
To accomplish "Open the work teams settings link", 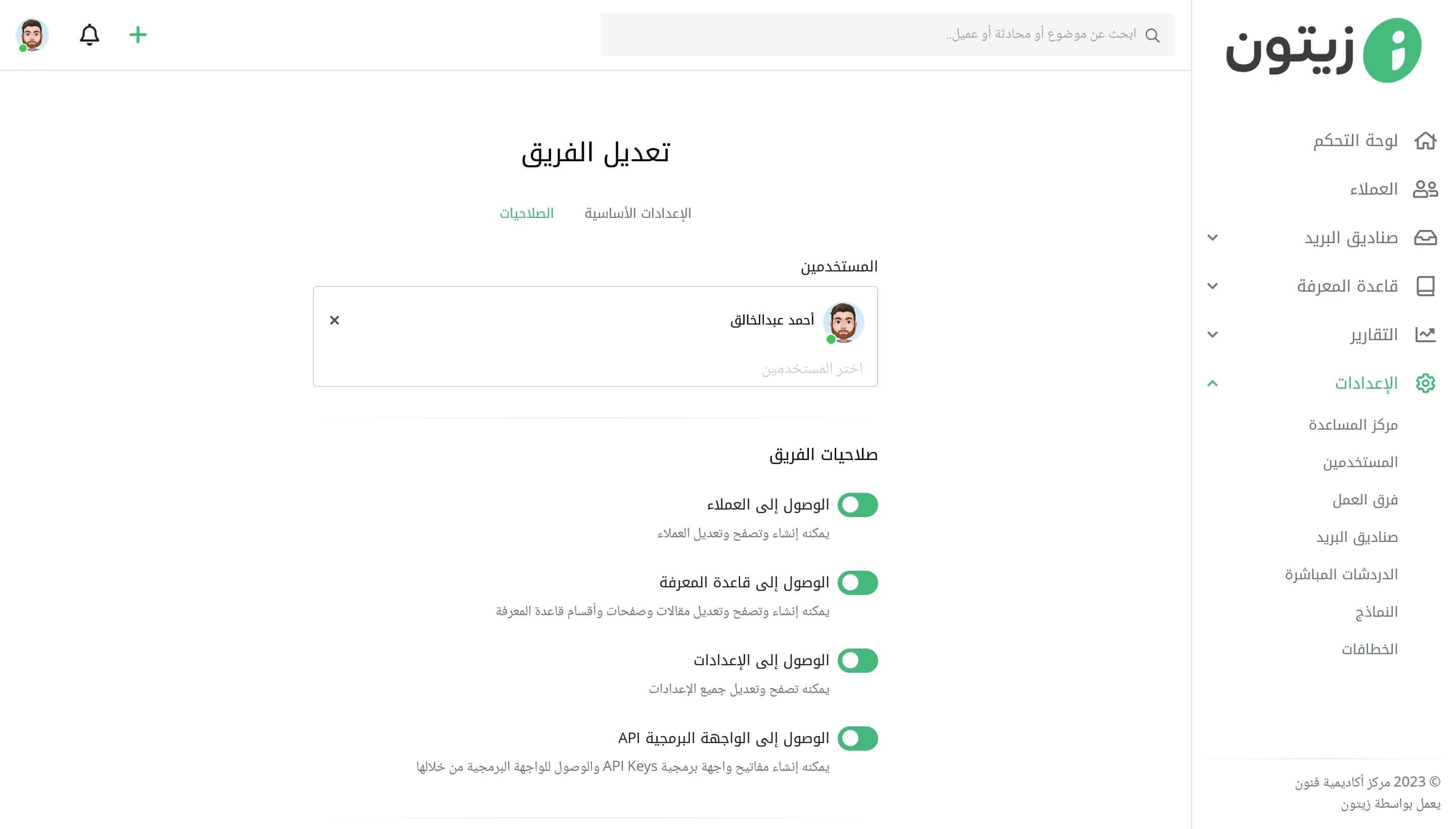I will coord(1365,500).
